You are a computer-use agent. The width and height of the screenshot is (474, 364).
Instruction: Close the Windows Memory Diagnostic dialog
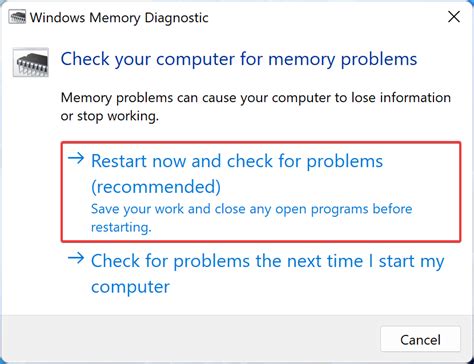[454, 17]
